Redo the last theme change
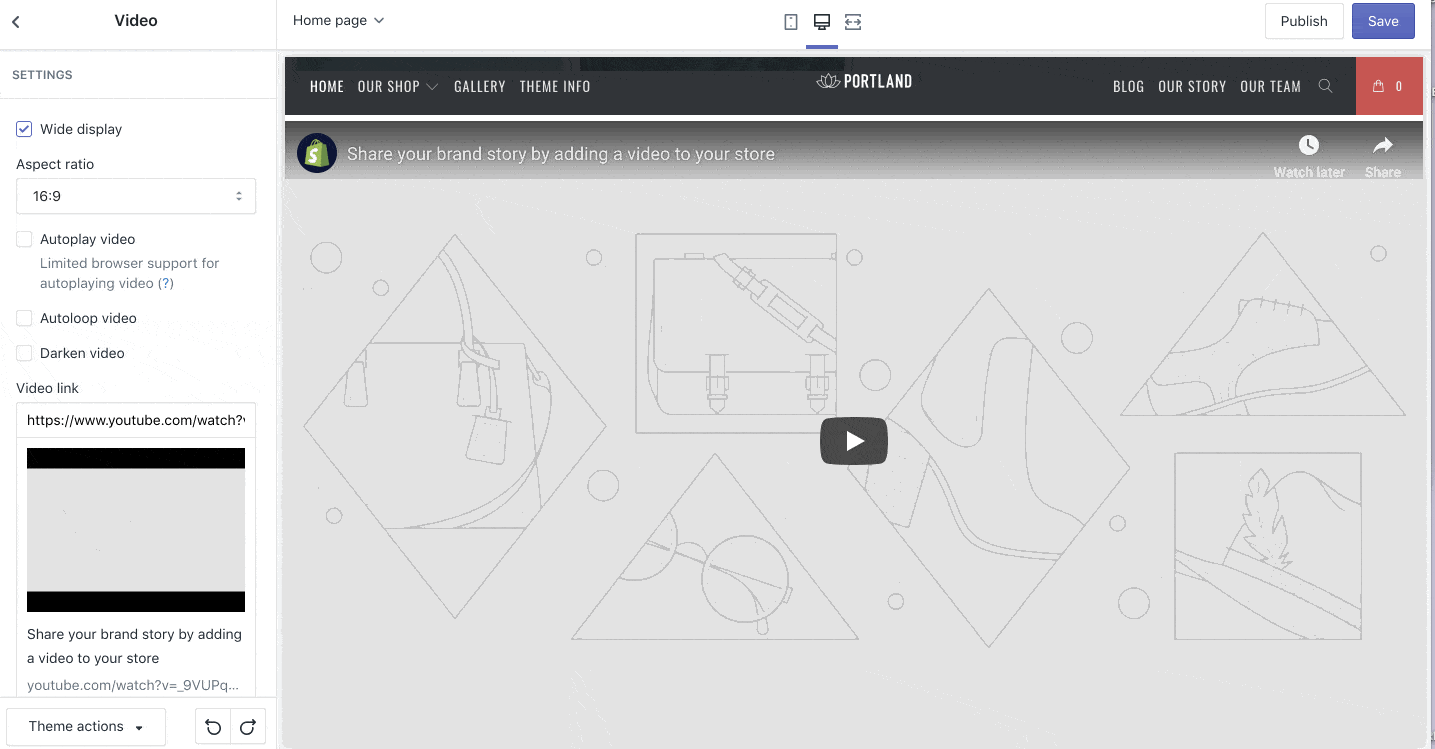 (247, 726)
